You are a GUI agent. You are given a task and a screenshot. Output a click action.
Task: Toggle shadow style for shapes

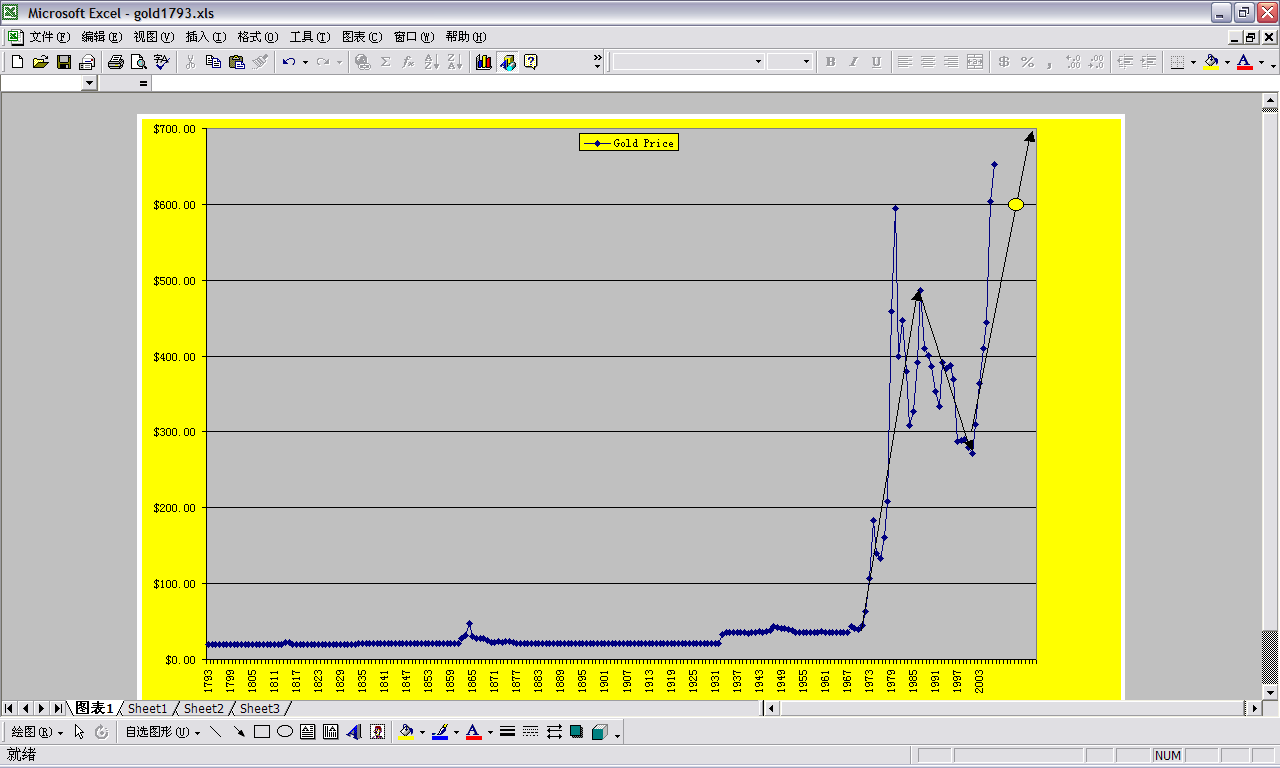[x=575, y=731]
